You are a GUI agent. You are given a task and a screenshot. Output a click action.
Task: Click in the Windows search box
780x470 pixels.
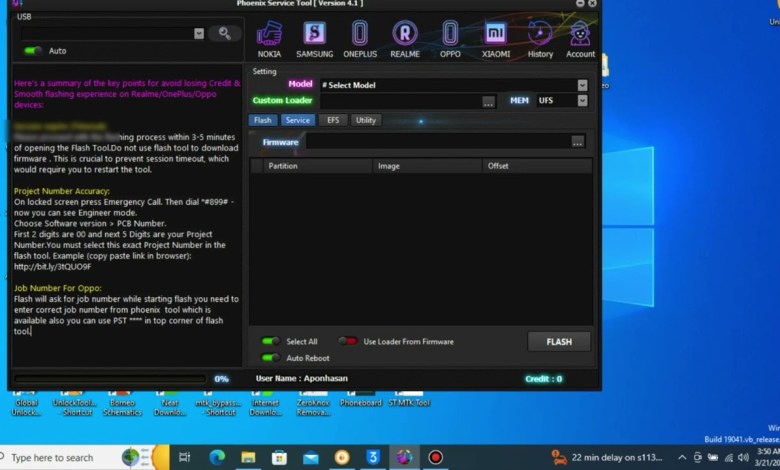(x=59, y=458)
